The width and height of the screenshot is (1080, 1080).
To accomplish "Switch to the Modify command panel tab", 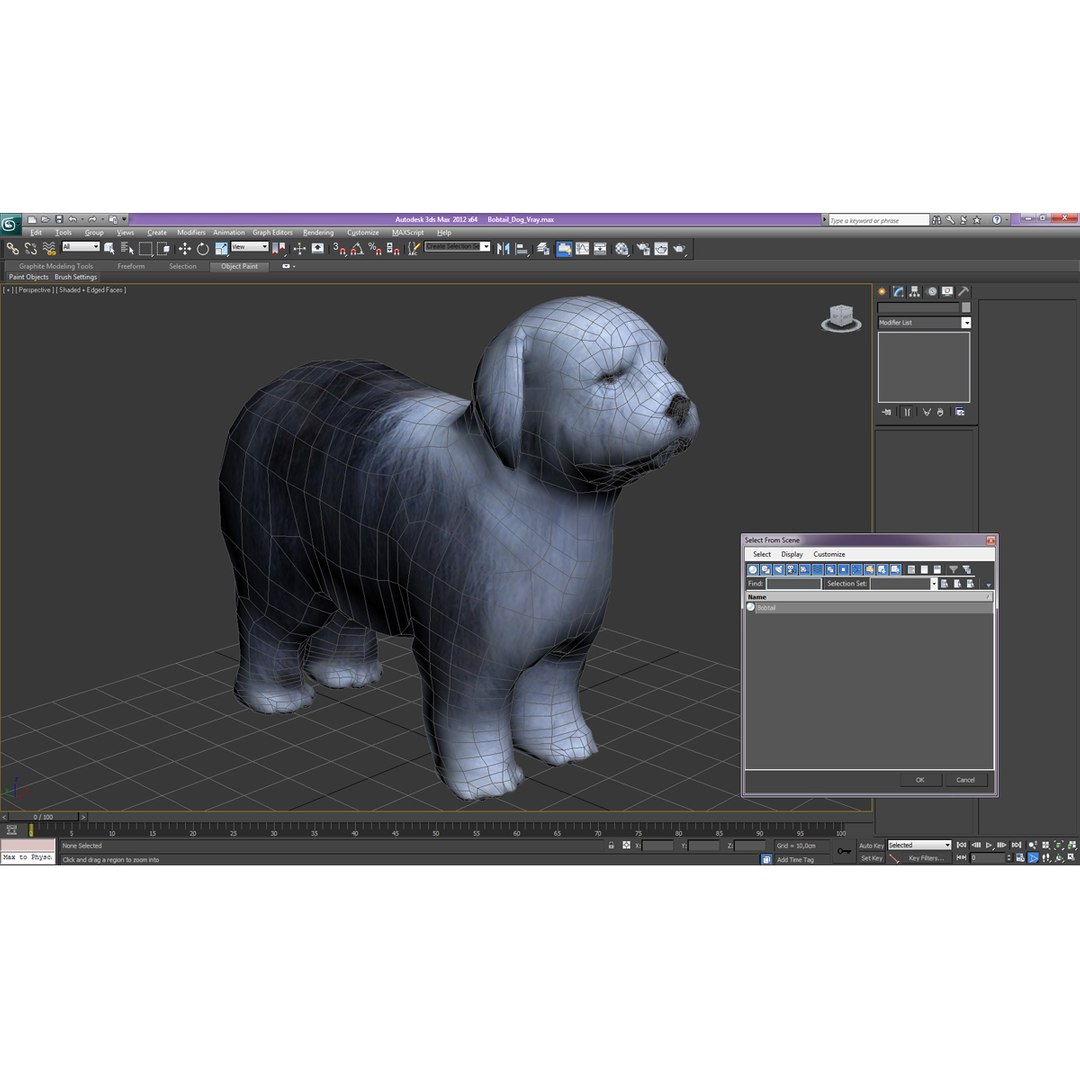I will (897, 291).
